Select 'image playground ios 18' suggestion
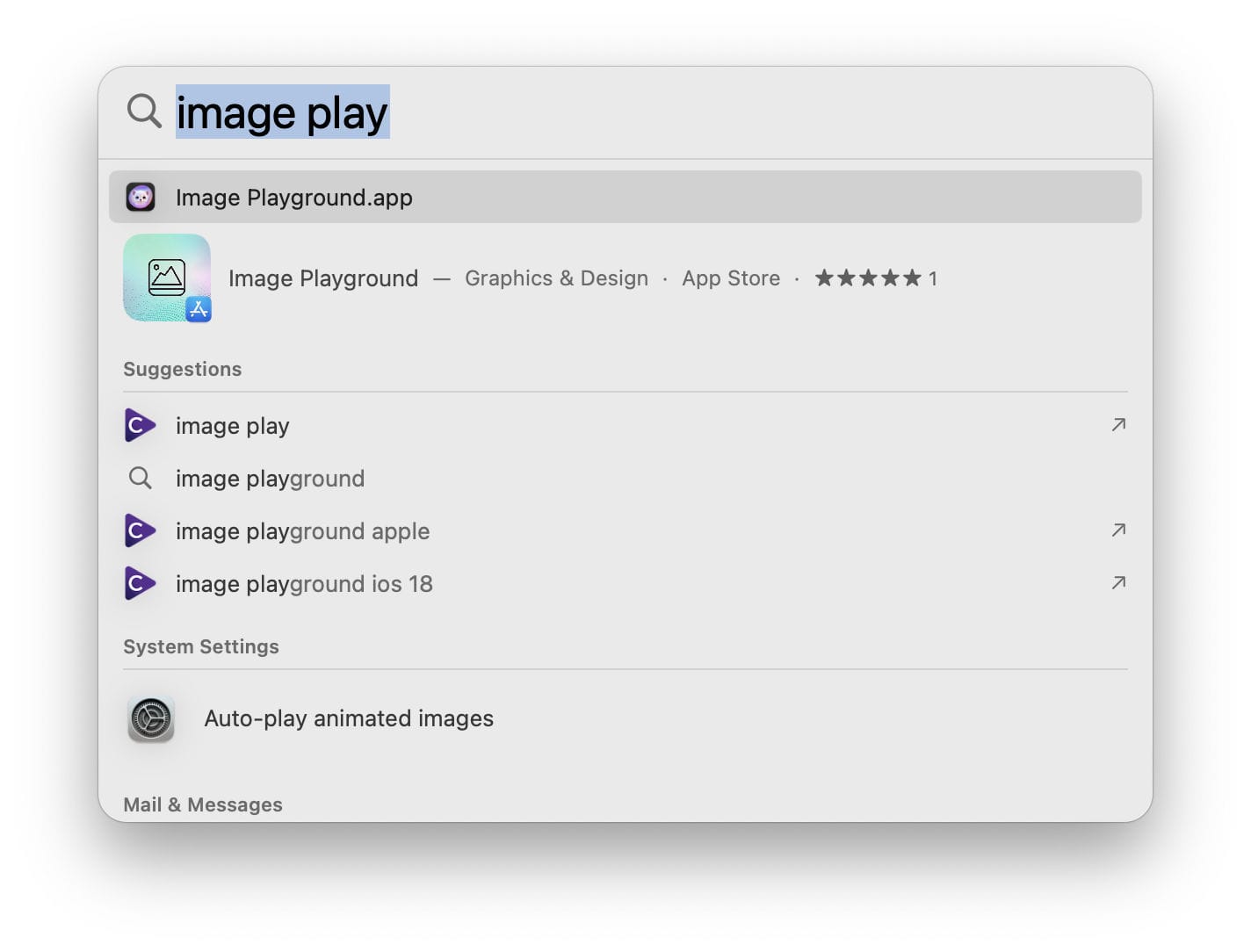This screenshot has width=1251, height=952. tap(625, 584)
